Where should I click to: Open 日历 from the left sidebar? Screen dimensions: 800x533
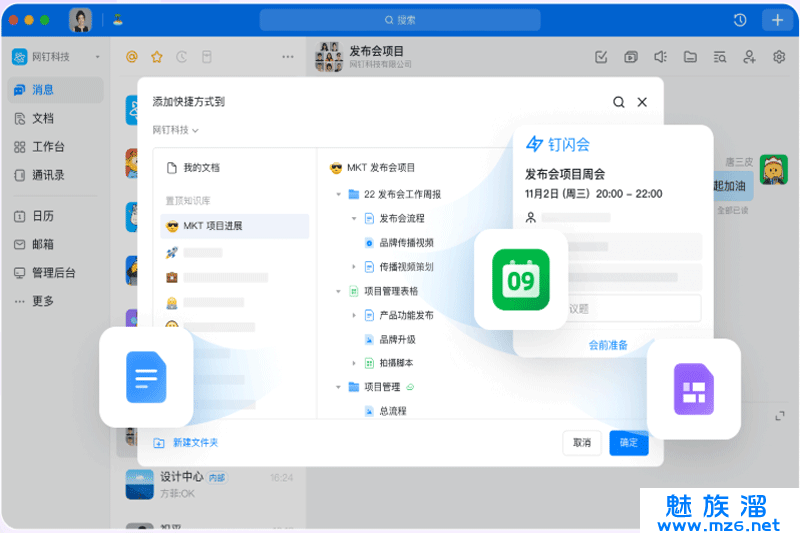[x=43, y=216]
